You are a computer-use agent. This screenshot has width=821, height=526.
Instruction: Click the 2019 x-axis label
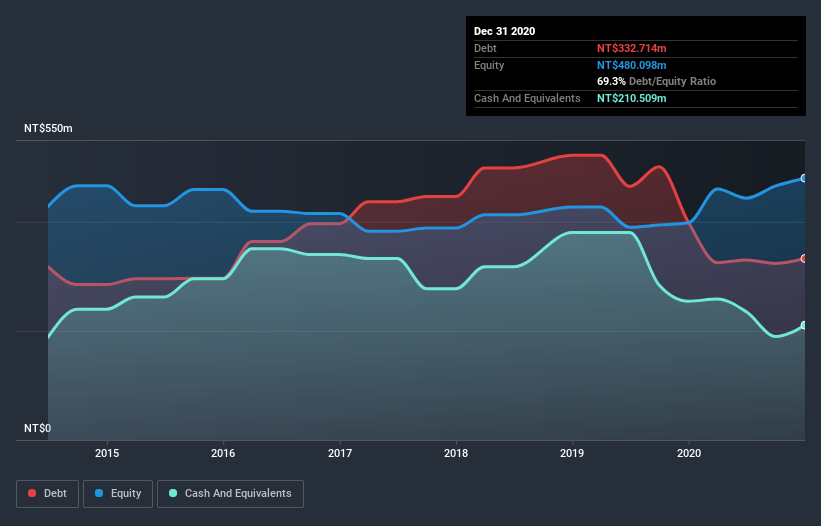coord(572,453)
